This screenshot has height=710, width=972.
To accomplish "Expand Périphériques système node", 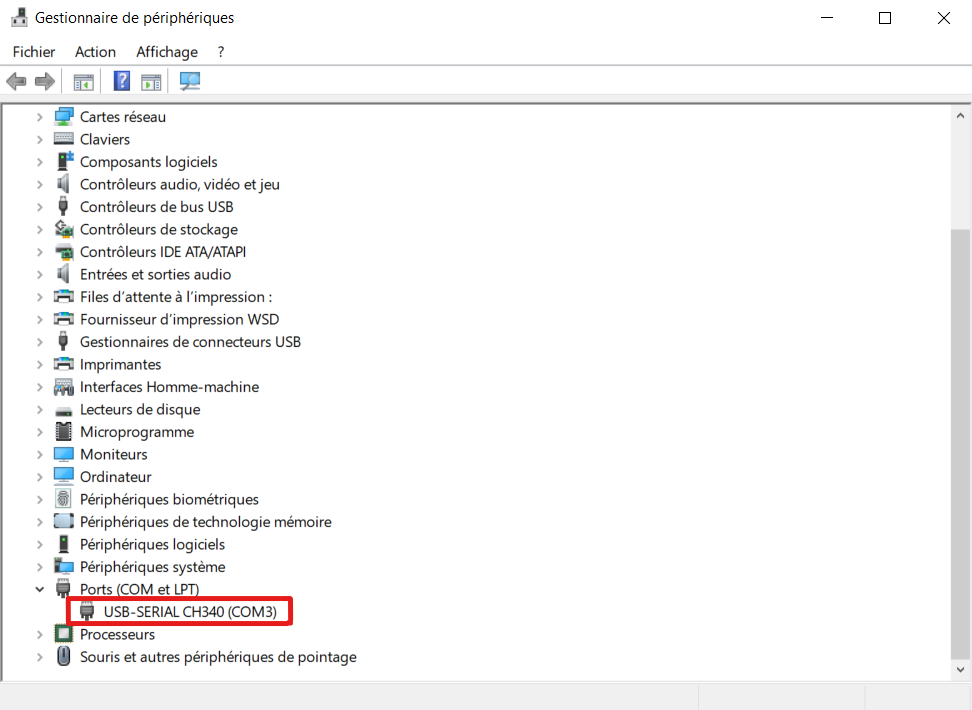I will coord(40,567).
